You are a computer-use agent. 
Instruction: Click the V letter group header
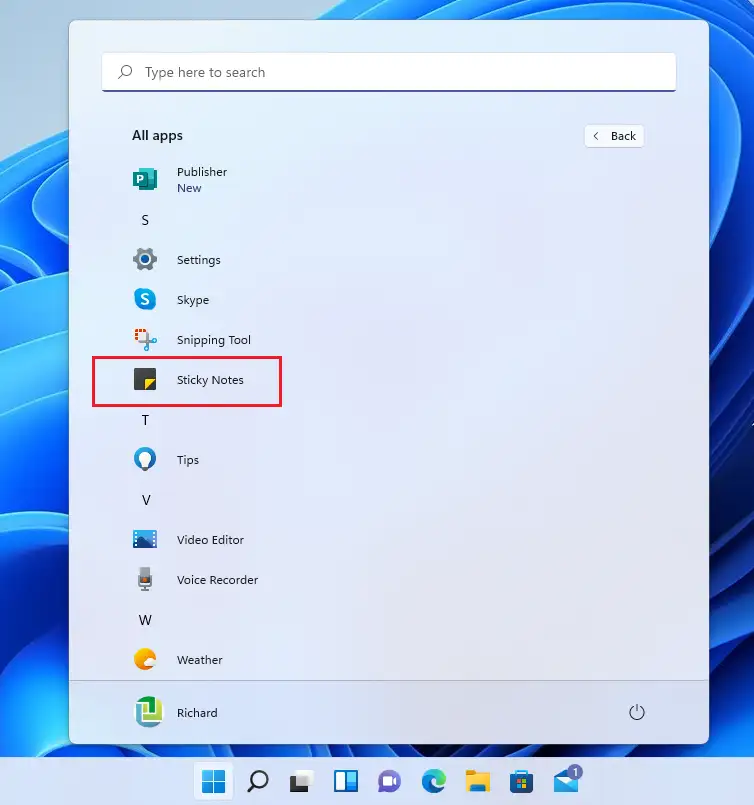[x=146, y=500]
